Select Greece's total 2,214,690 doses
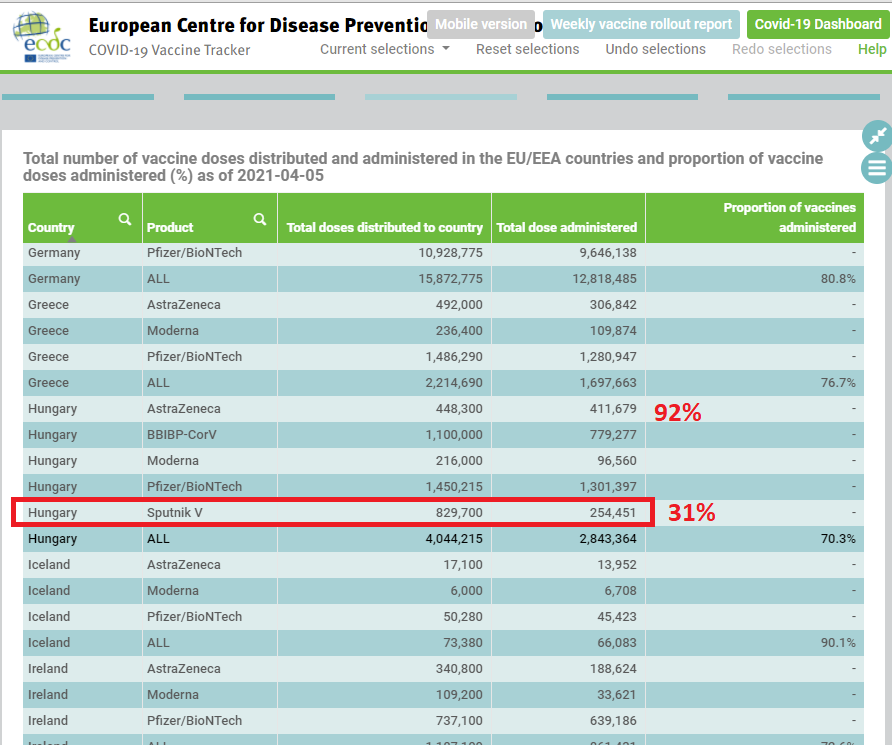Image resolution: width=892 pixels, height=745 pixels. click(x=454, y=383)
